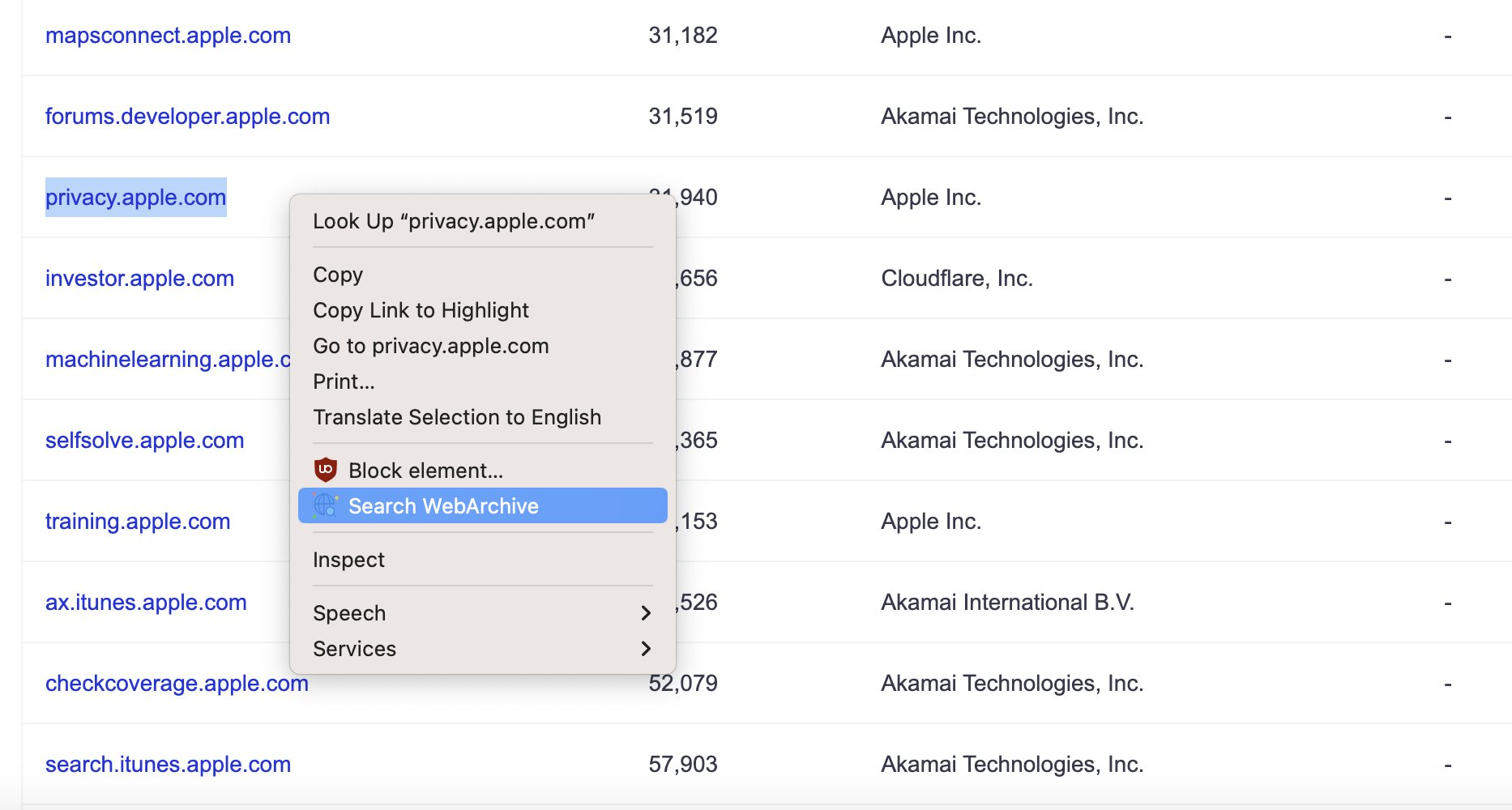Image resolution: width=1512 pixels, height=810 pixels.
Task: Open the selfsolve.apple.com link
Action: 144,441
